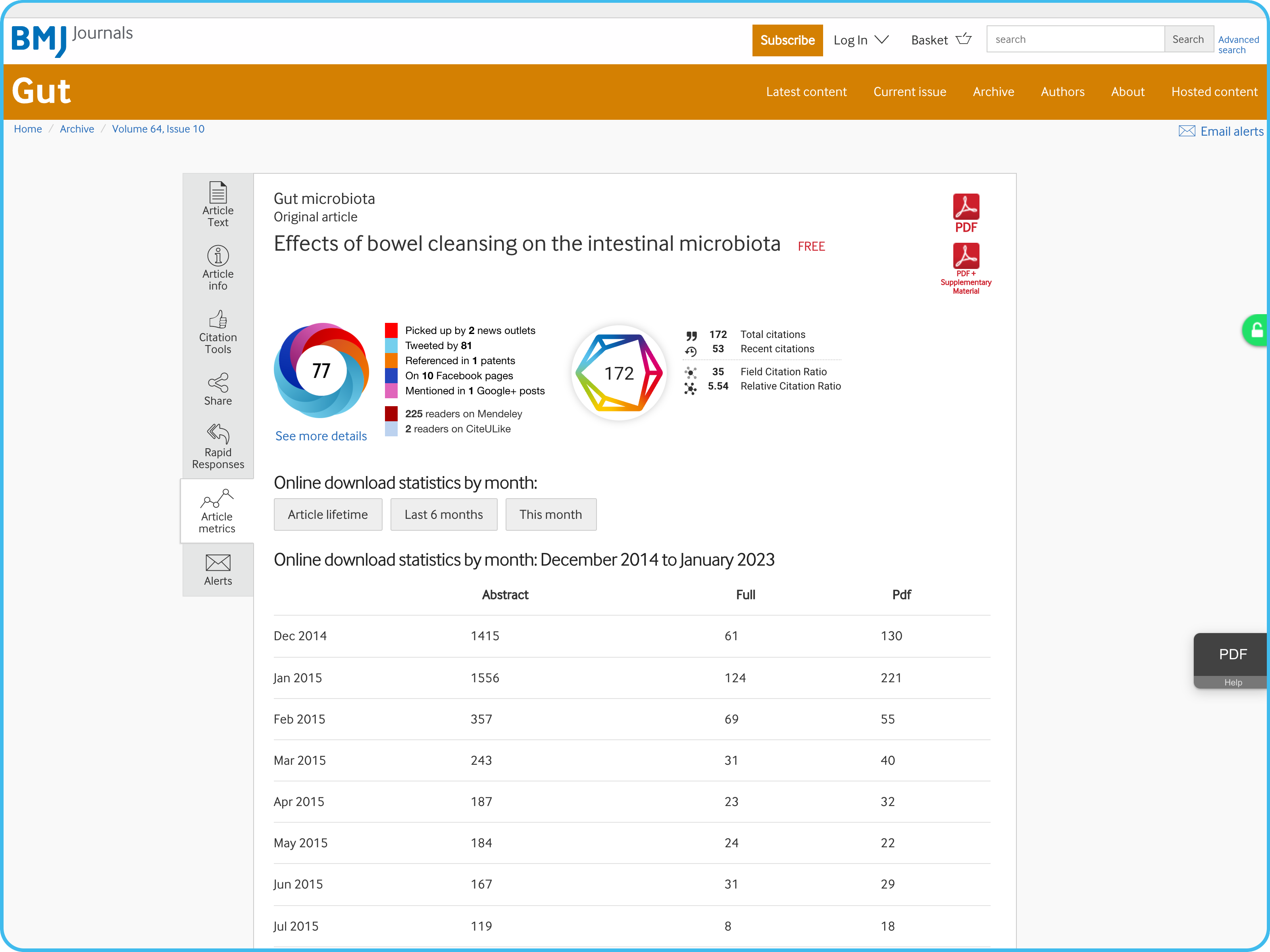1270x952 pixels.
Task: Open the Basket cart
Action: 941,40
